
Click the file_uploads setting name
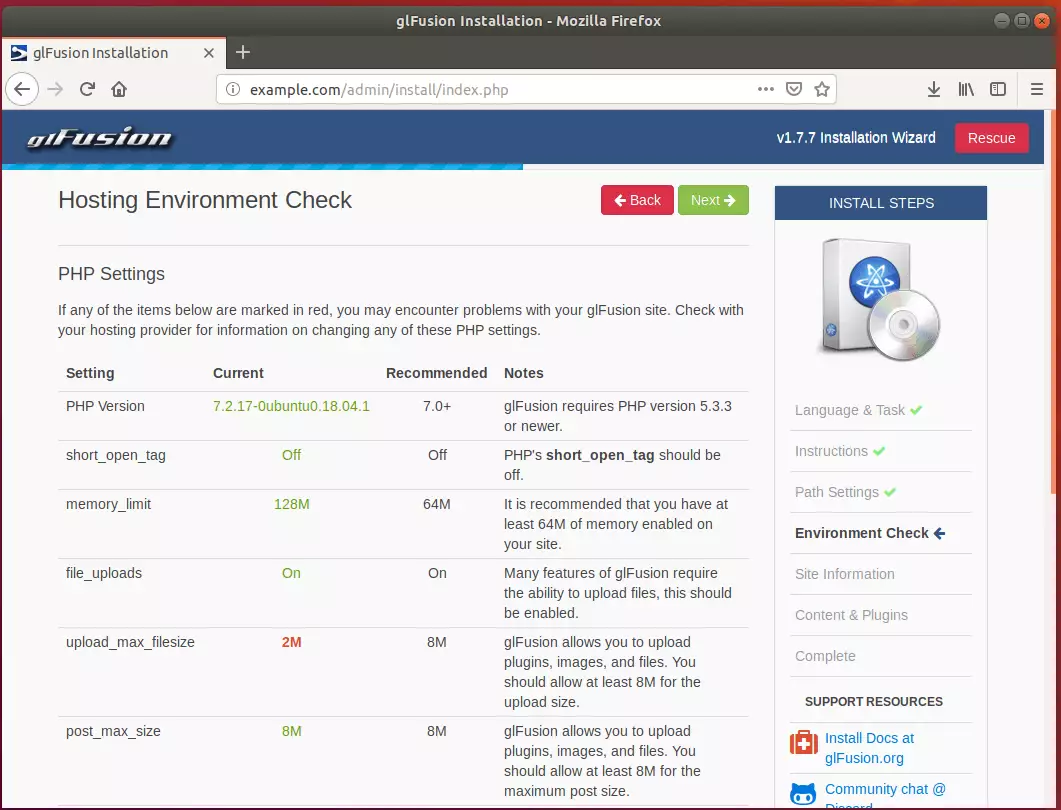(x=104, y=573)
